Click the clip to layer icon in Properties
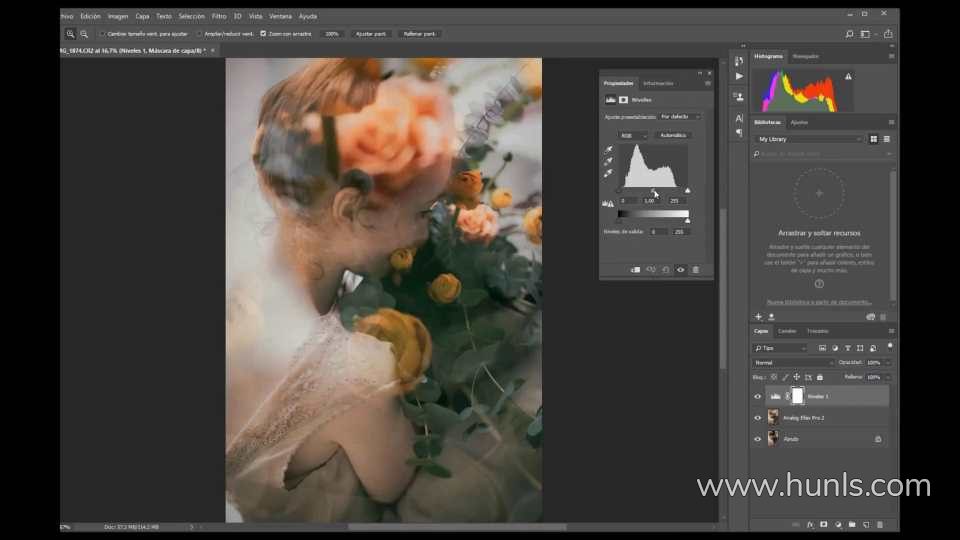The width and height of the screenshot is (960, 540). (x=635, y=269)
